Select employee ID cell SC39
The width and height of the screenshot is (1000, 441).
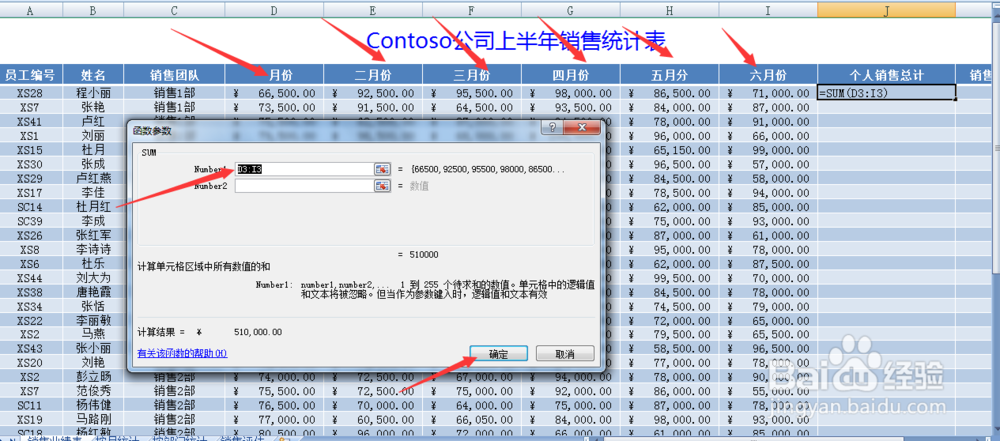30,221
